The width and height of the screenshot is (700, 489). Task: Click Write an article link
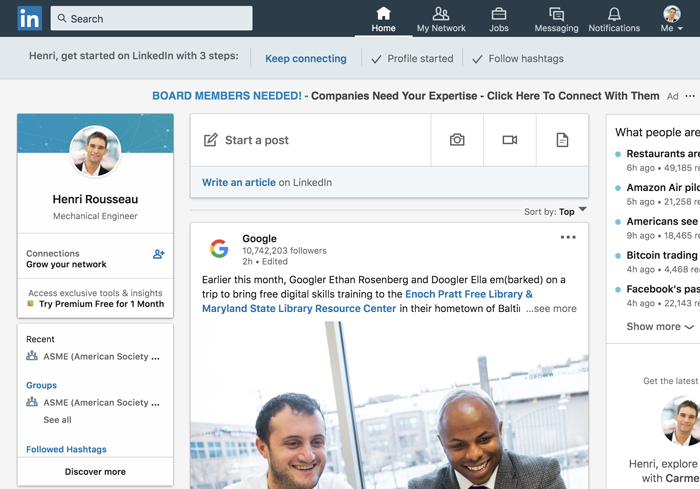239,183
